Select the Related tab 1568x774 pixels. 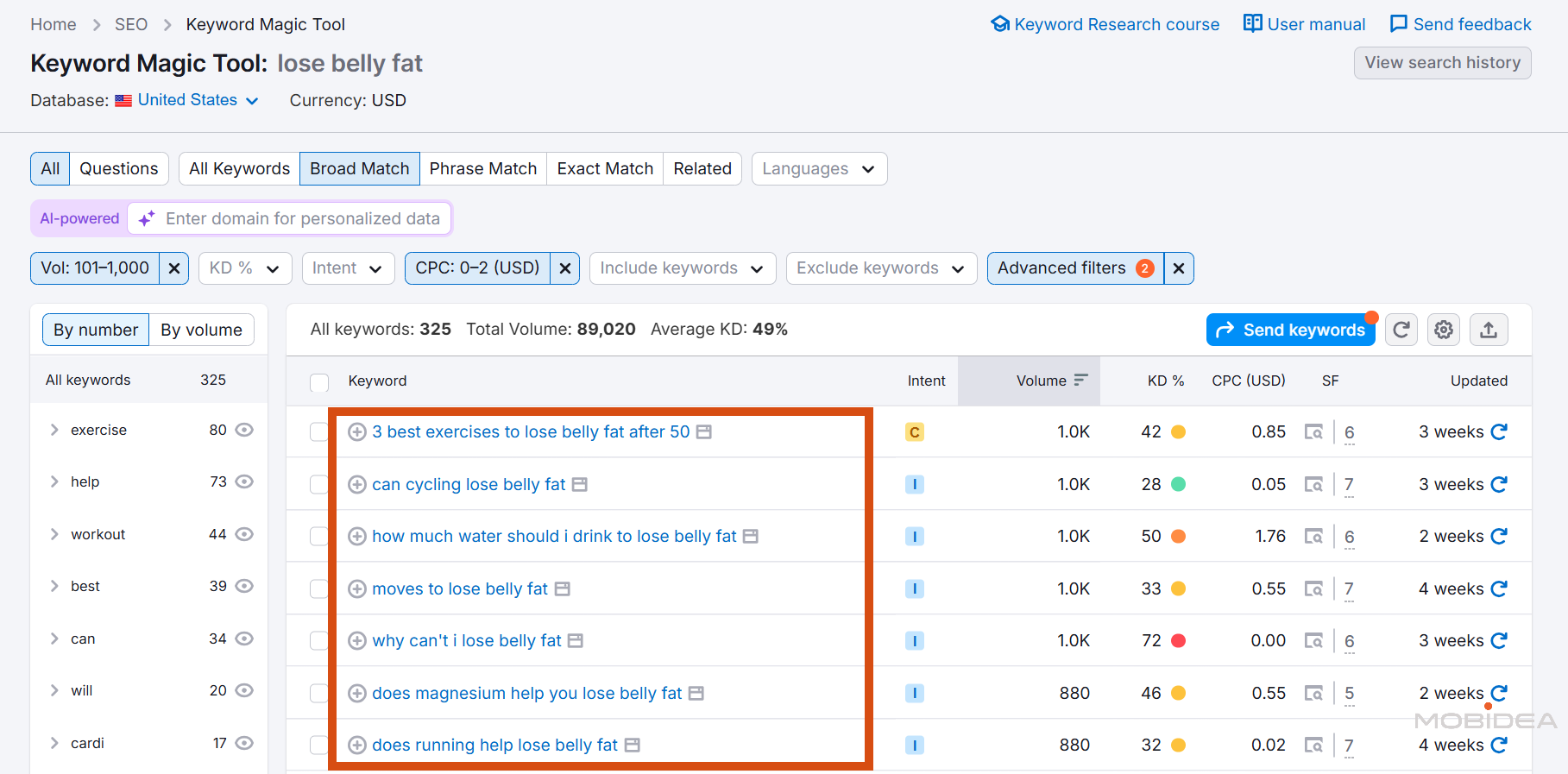coord(702,168)
